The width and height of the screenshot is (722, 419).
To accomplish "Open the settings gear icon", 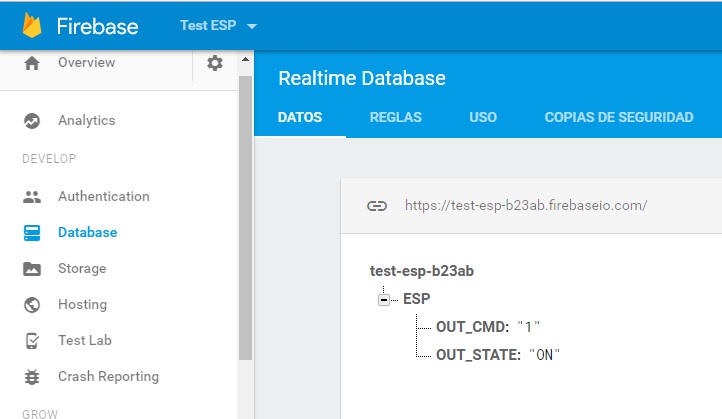I will pos(215,63).
